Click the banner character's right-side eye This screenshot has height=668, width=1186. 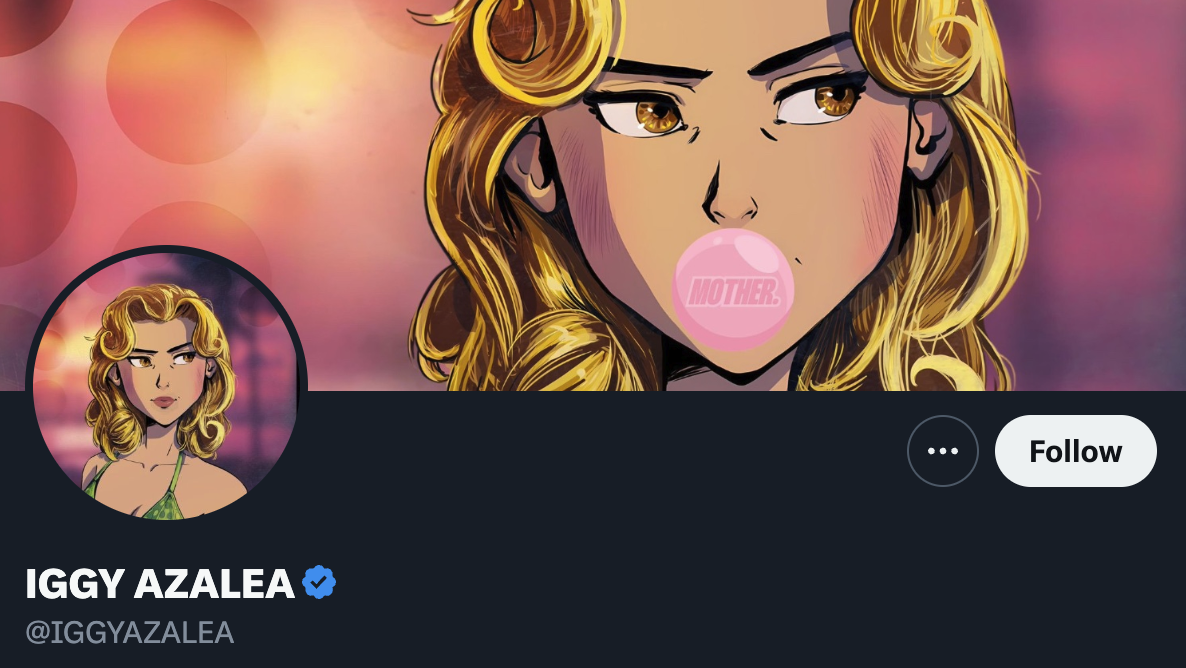point(823,102)
